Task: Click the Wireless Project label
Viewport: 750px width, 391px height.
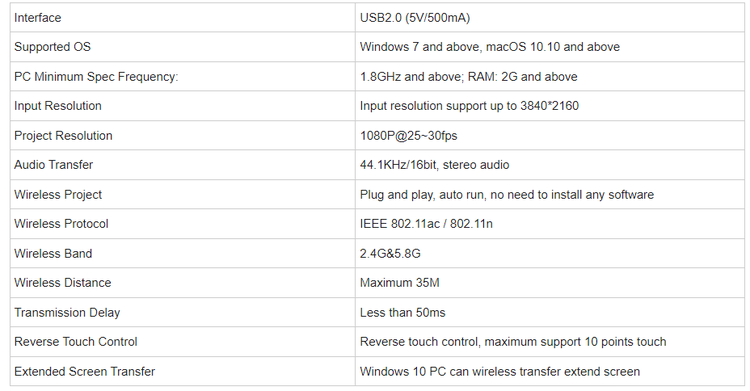Action: pos(58,194)
